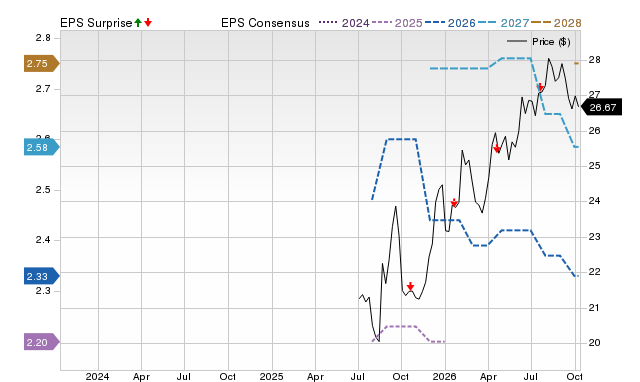Click the 2028 consensus legend entry

(x=556, y=23)
